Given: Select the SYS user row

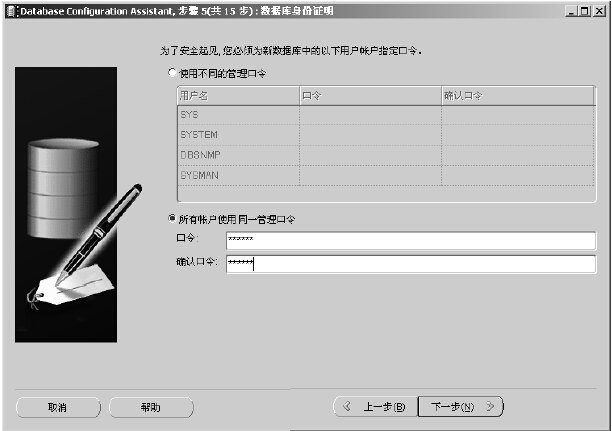Looking at the screenshot, I should coord(386,115).
